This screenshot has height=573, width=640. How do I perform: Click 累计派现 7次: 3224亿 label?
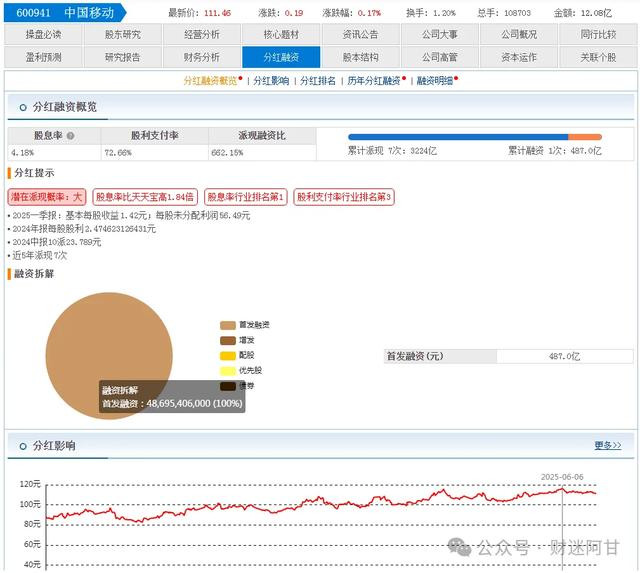pyautogui.click(x=392, y=151)
